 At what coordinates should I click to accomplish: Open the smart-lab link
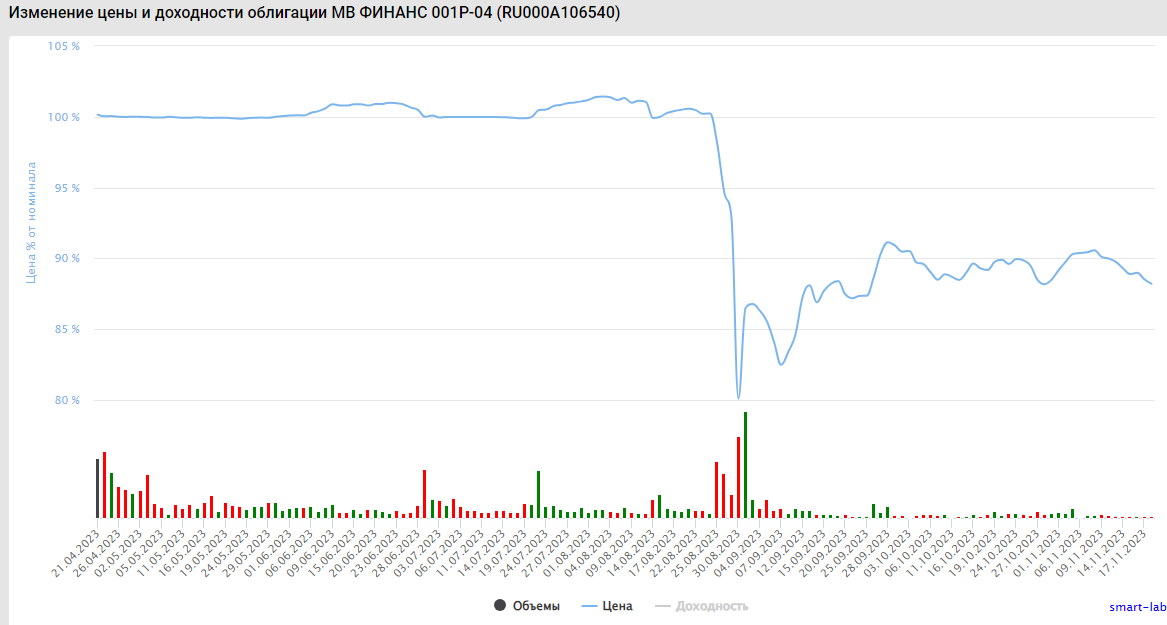[x=1137, y=607]
